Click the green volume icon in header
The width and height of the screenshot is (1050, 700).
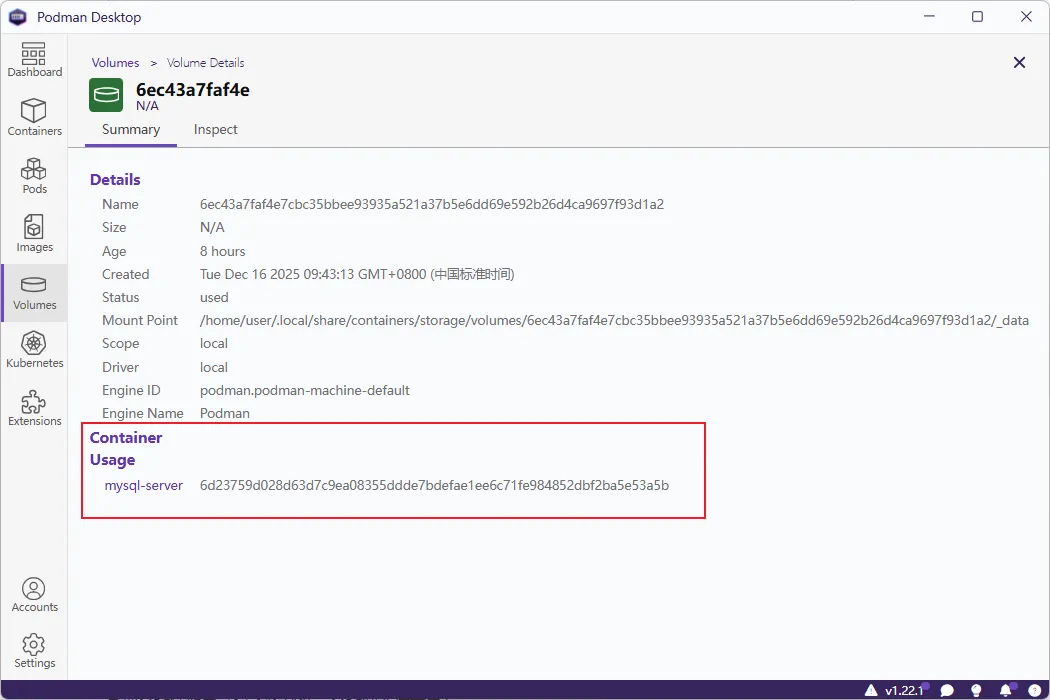click(x=106, y=95)
